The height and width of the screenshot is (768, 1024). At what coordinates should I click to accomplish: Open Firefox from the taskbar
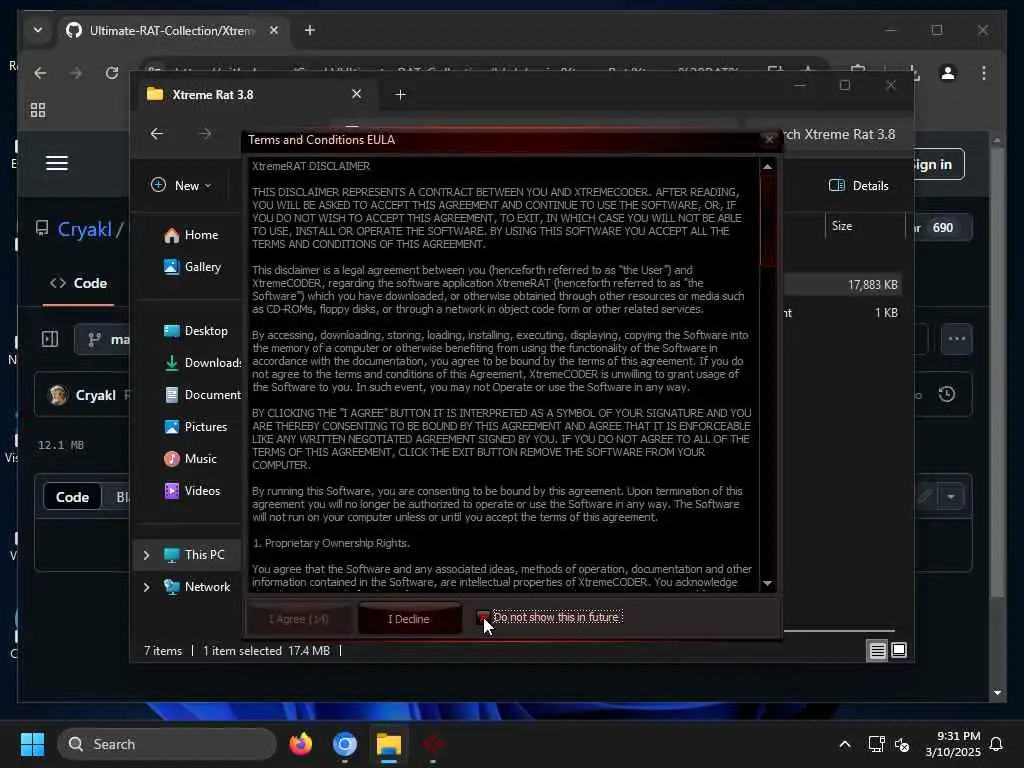[300, 744]
